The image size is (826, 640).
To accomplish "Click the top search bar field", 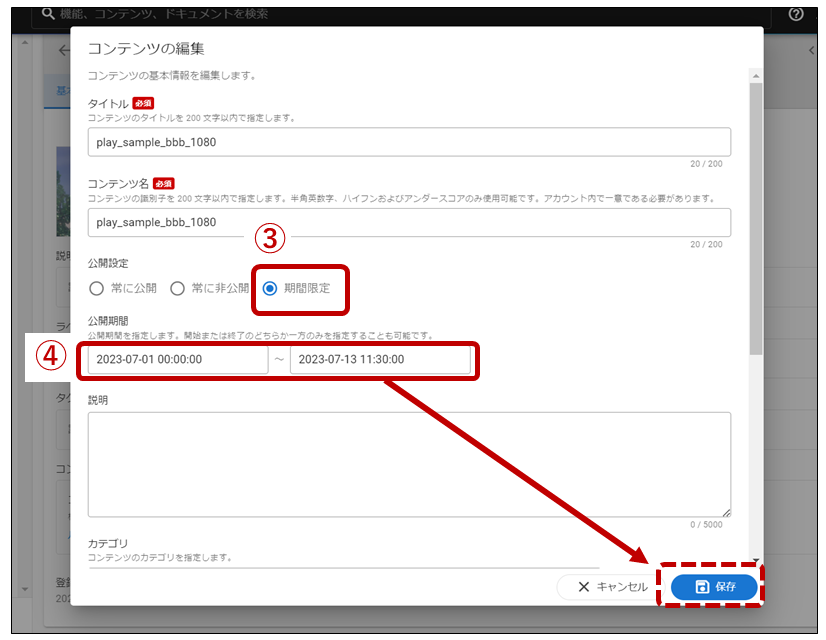I will coord(403,15).
